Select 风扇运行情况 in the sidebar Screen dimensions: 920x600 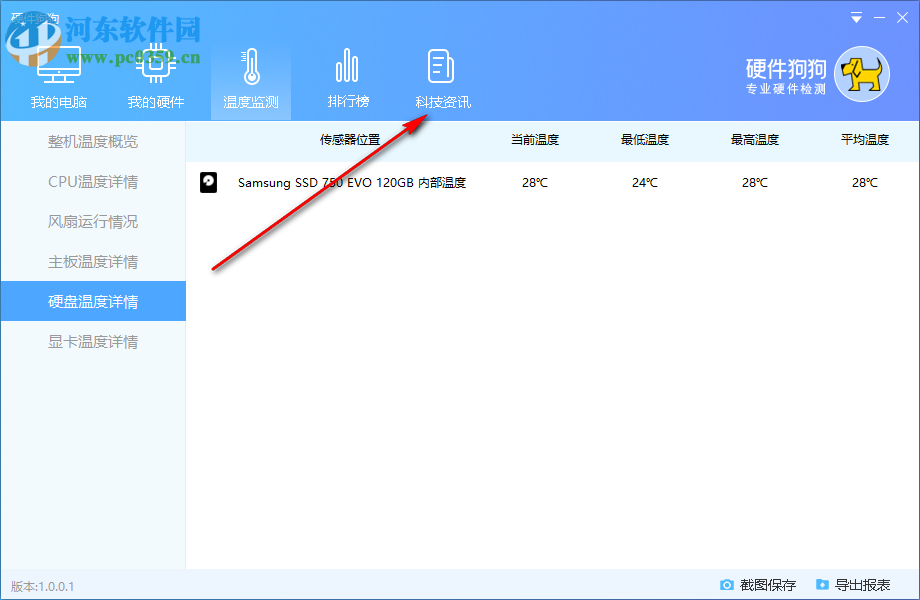(92, 221)
